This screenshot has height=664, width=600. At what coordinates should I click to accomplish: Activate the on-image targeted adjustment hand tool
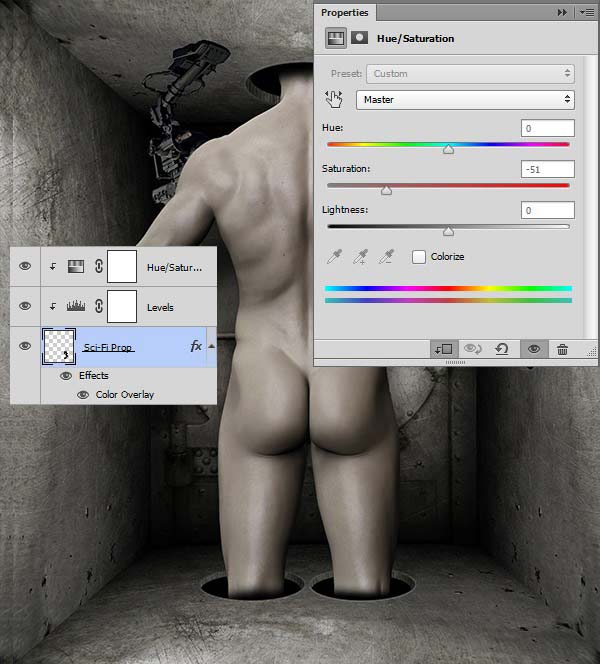[334, 100]
